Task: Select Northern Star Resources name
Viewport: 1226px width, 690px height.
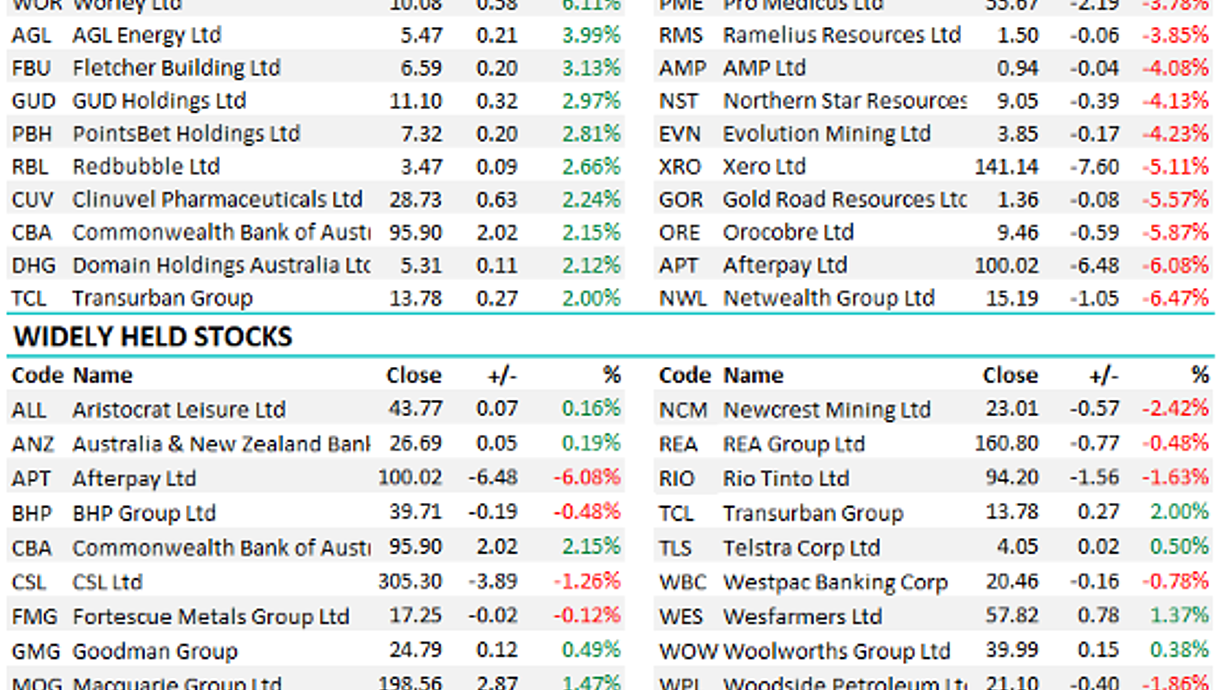Action: [845, 101]
